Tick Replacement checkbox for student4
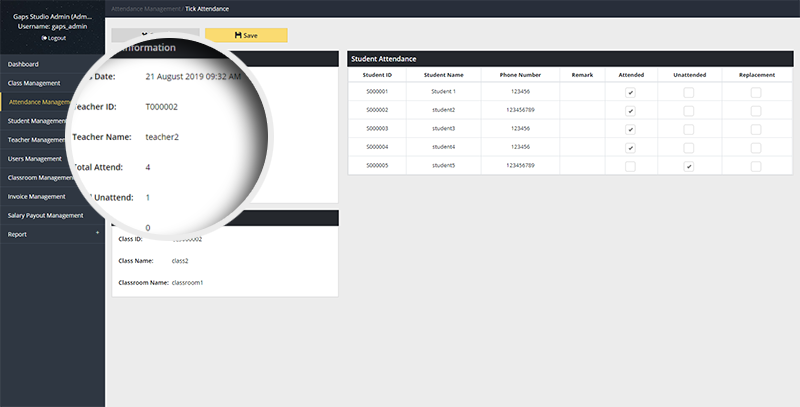 pyautogui.click(x=755, y=147)
